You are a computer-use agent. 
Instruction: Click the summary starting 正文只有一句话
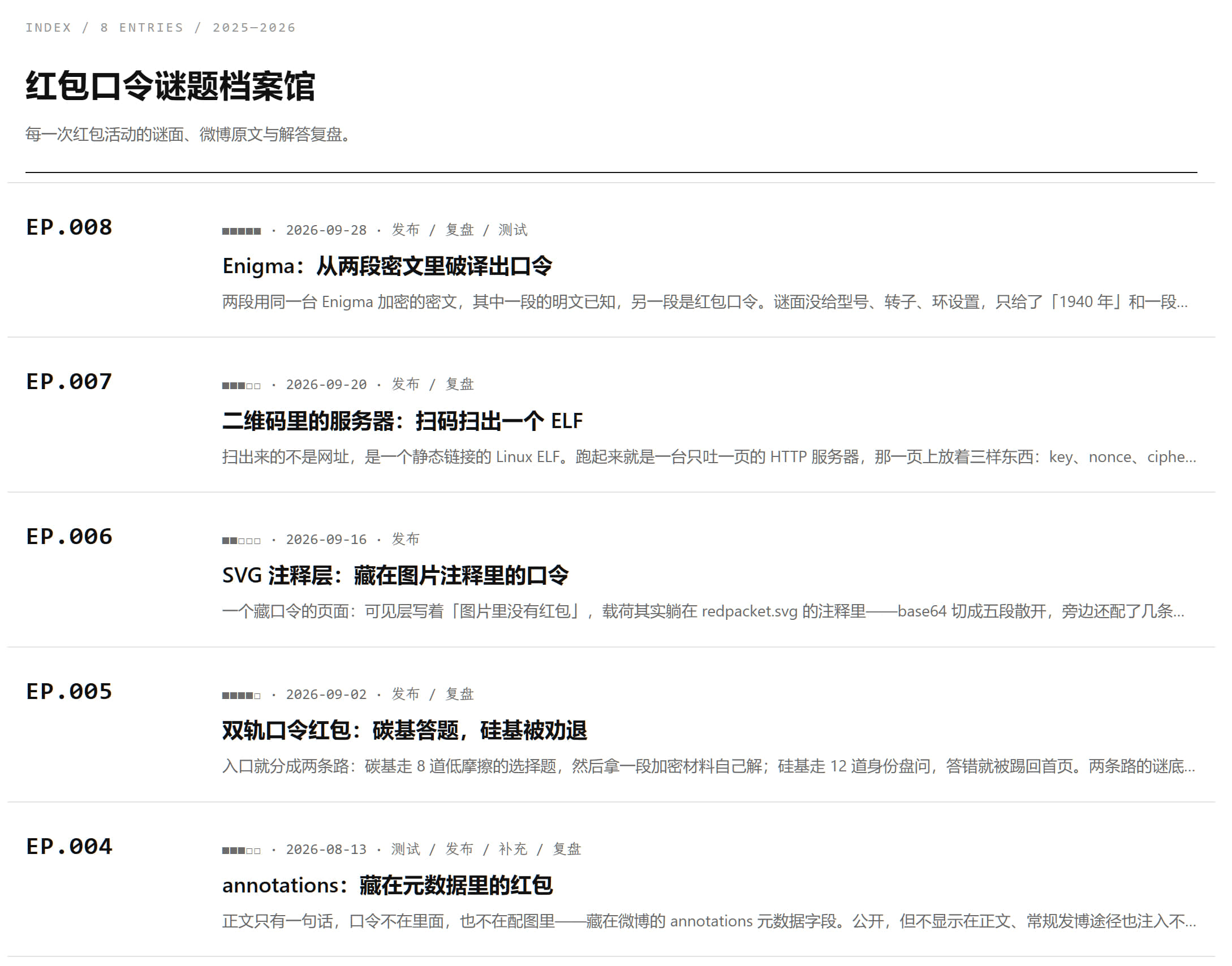coord(709,921)
